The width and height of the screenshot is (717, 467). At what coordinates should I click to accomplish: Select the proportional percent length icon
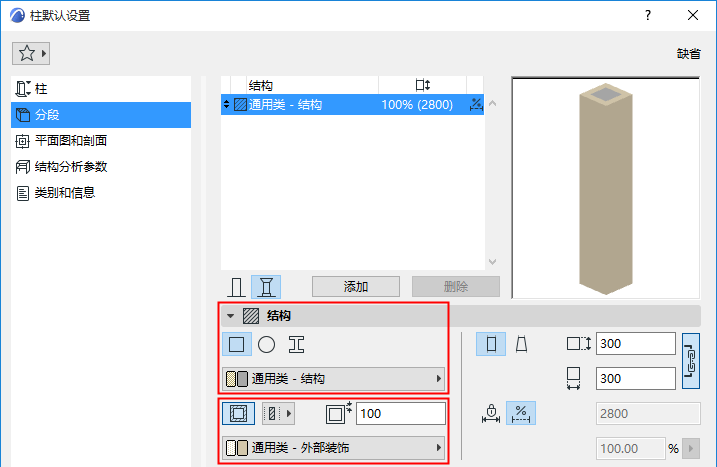[521, 413]
